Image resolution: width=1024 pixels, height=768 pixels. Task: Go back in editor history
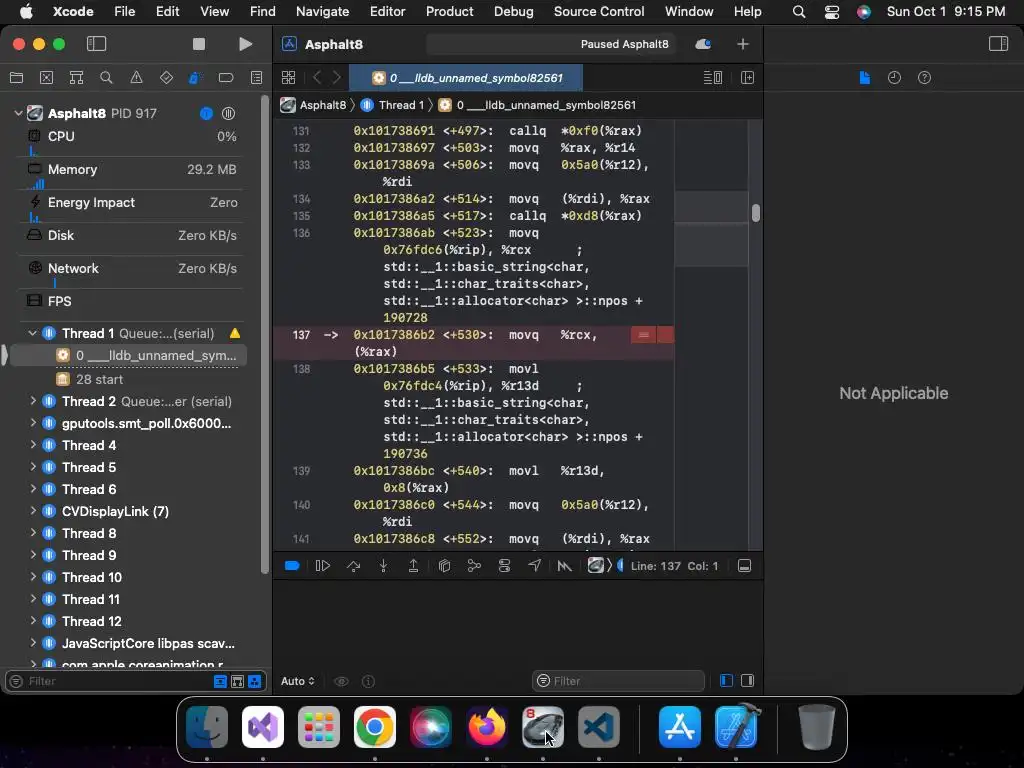317,78
